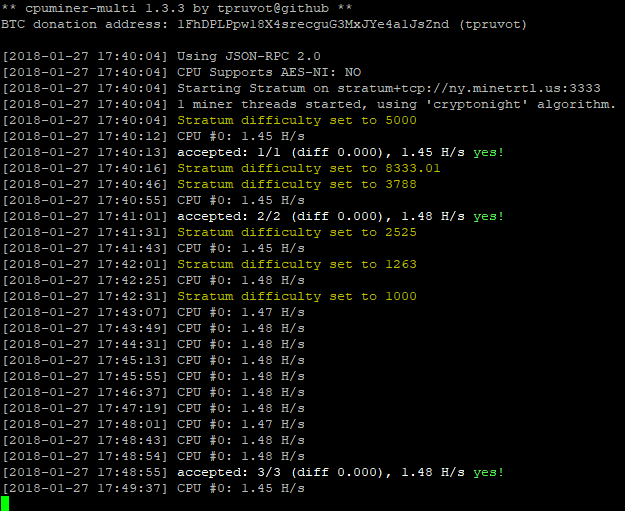
Task: Click the '1 miner threads started' line
Action: (309, 104)
